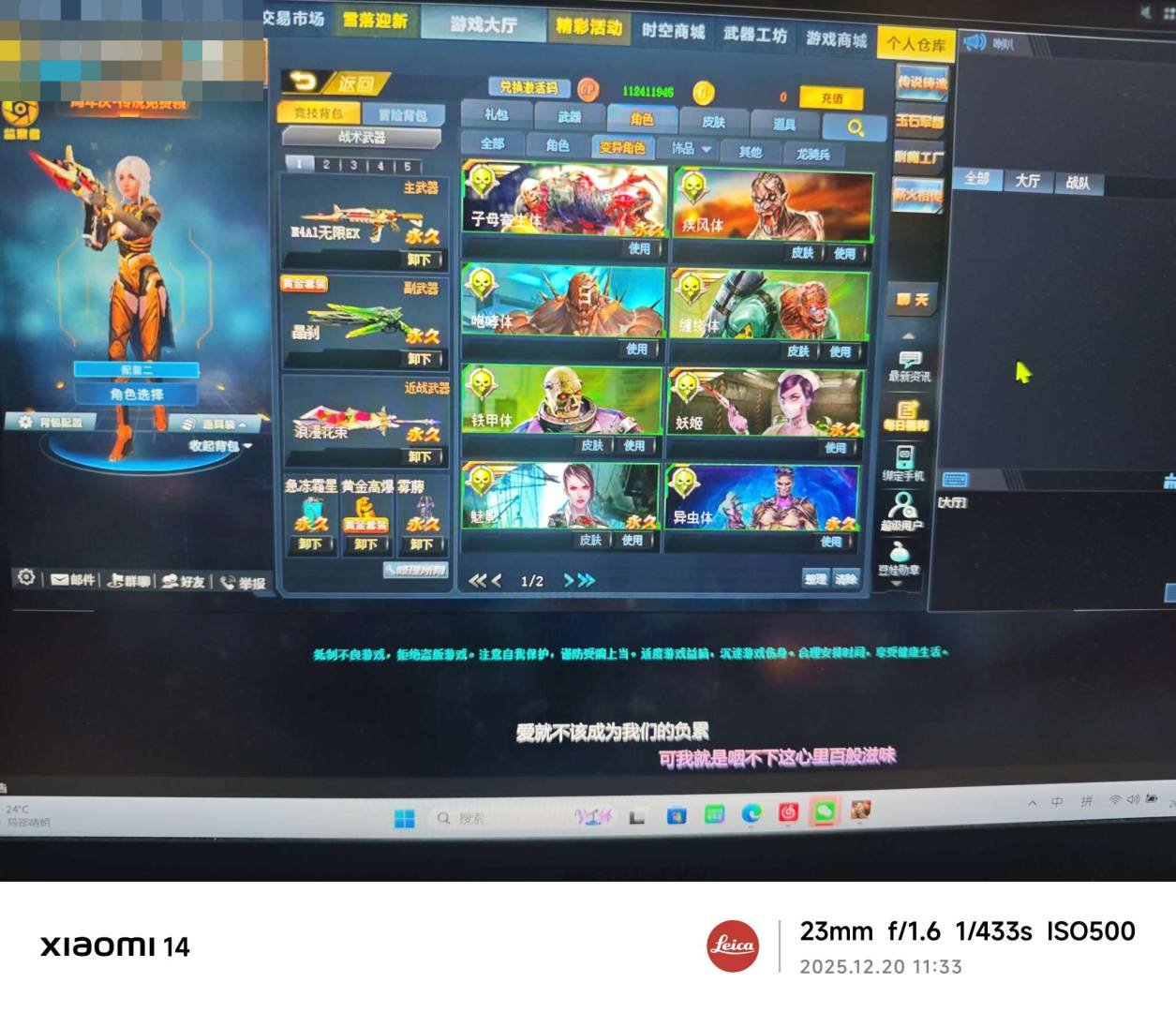Click 卸下 under M4A1无限EX main weapon
The image size is (1176, 1012).
coord(419,260)
